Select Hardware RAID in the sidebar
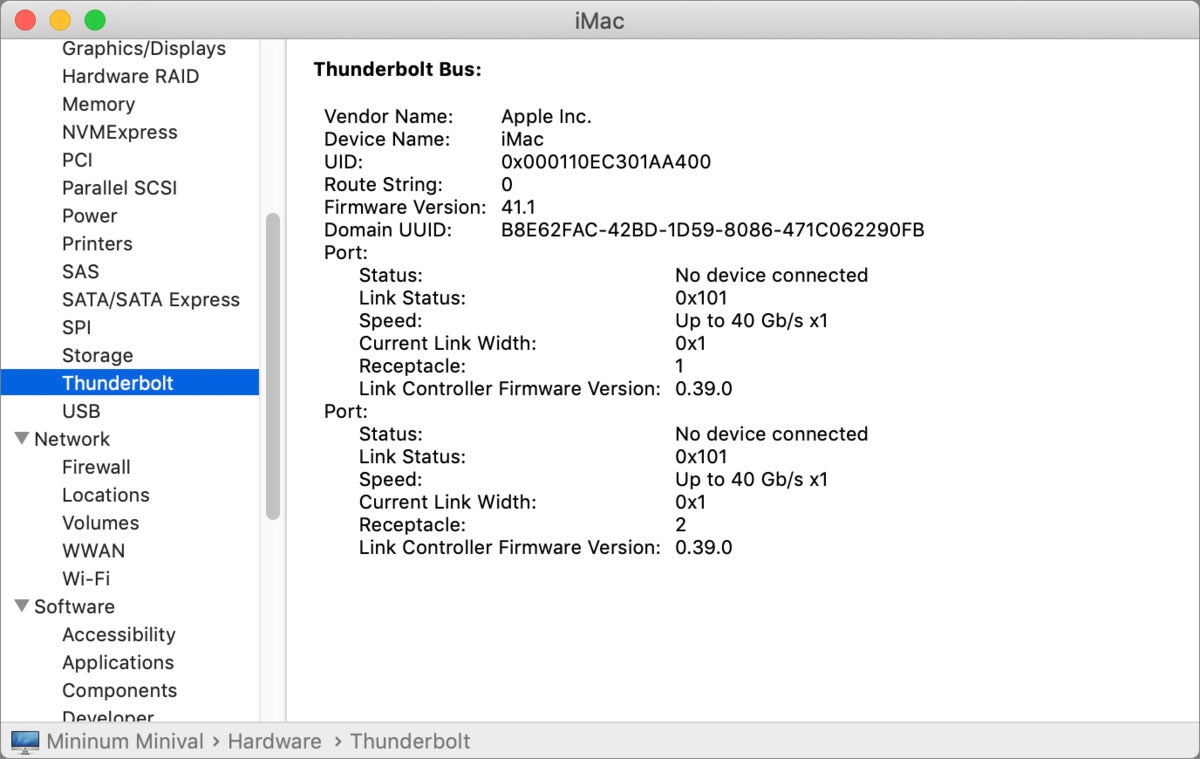 point(130,76)
